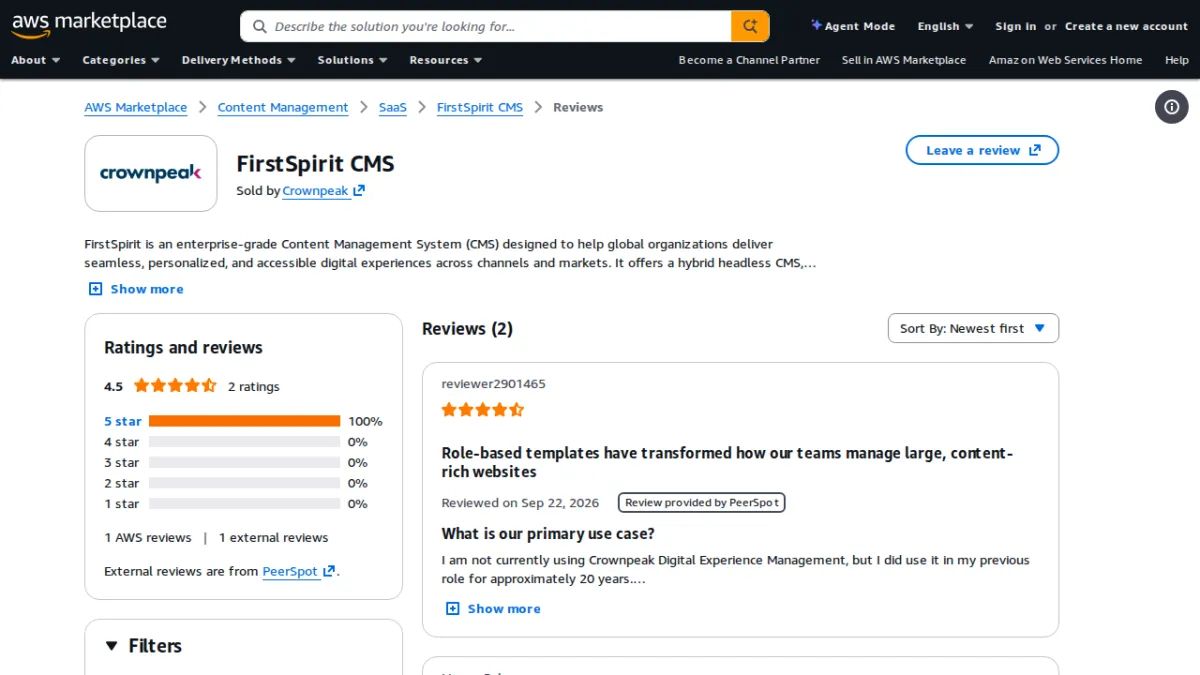Open the English language dropdown
The width and height of the screenshot is (1200, 675).
(945, 26)
